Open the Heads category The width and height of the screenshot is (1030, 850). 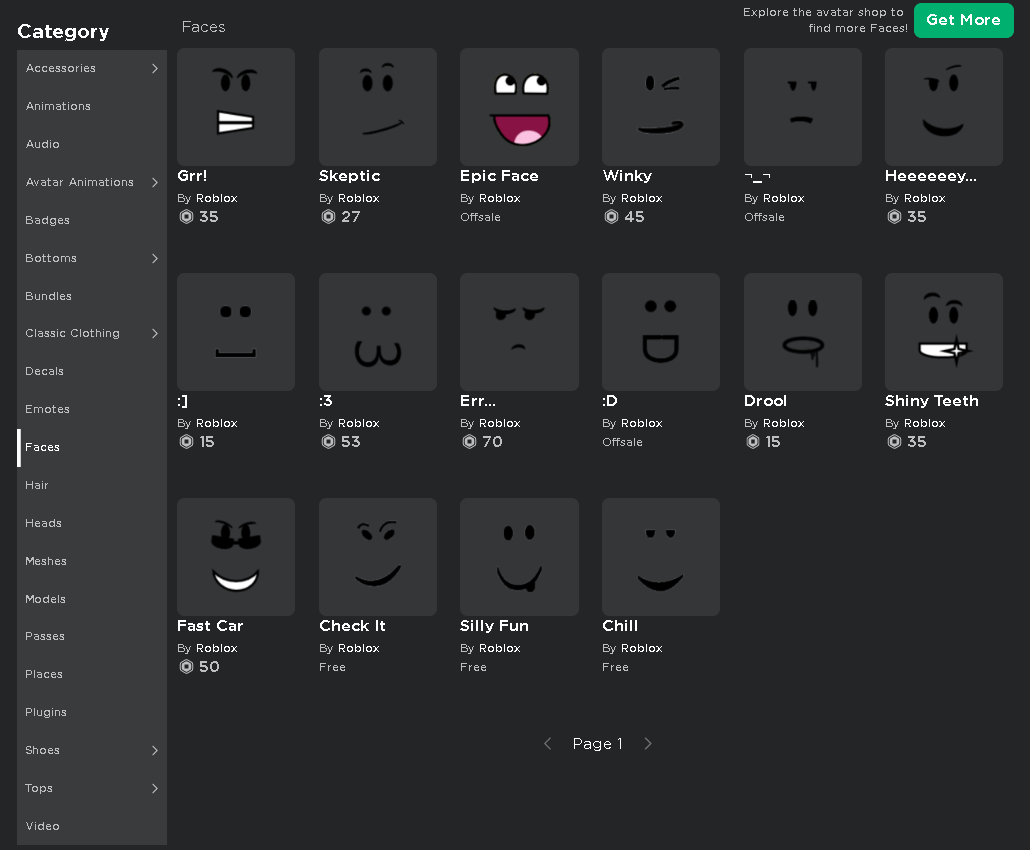click(x=92, y=524)
